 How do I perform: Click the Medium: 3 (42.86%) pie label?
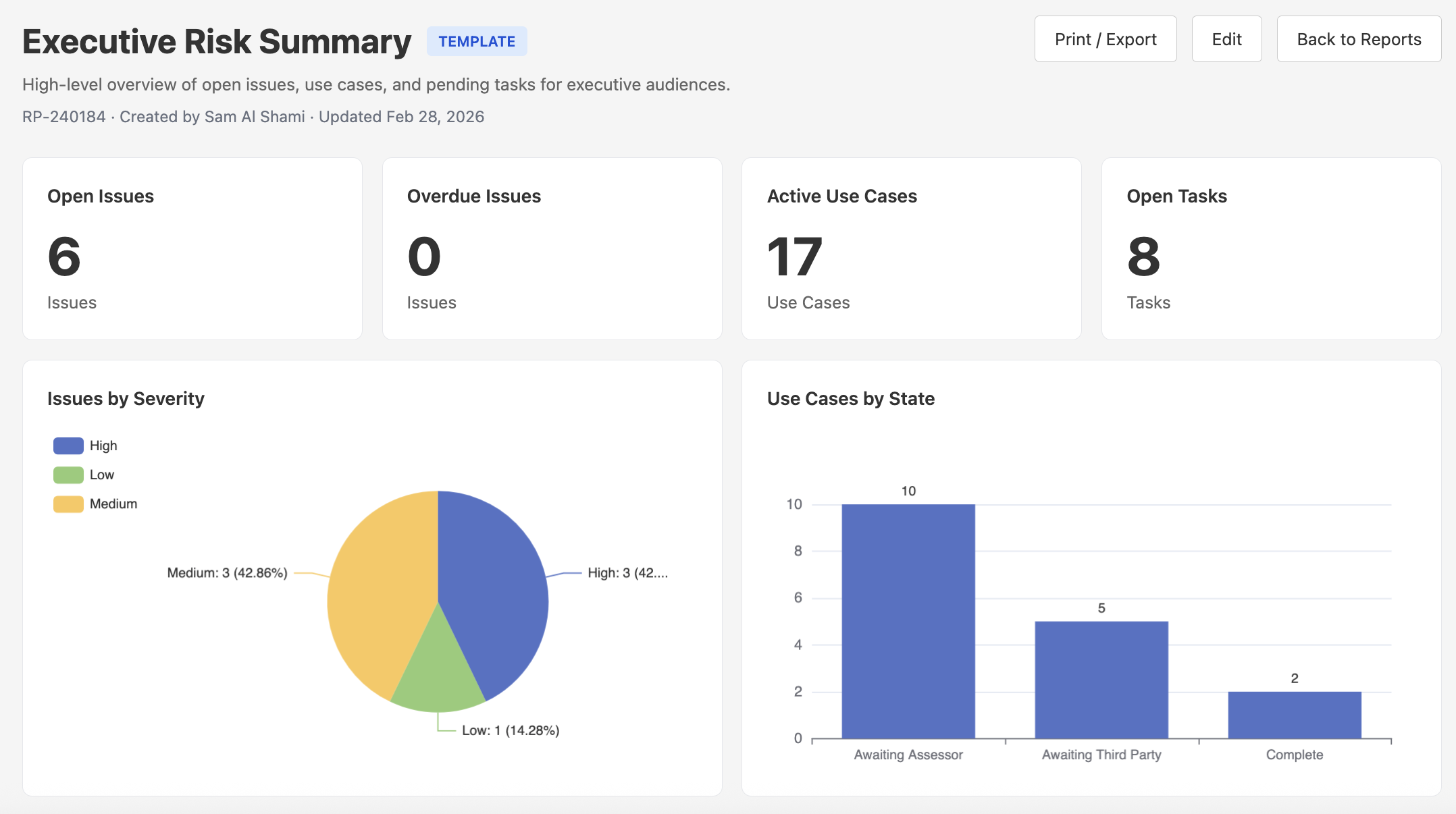click(227, 572)
